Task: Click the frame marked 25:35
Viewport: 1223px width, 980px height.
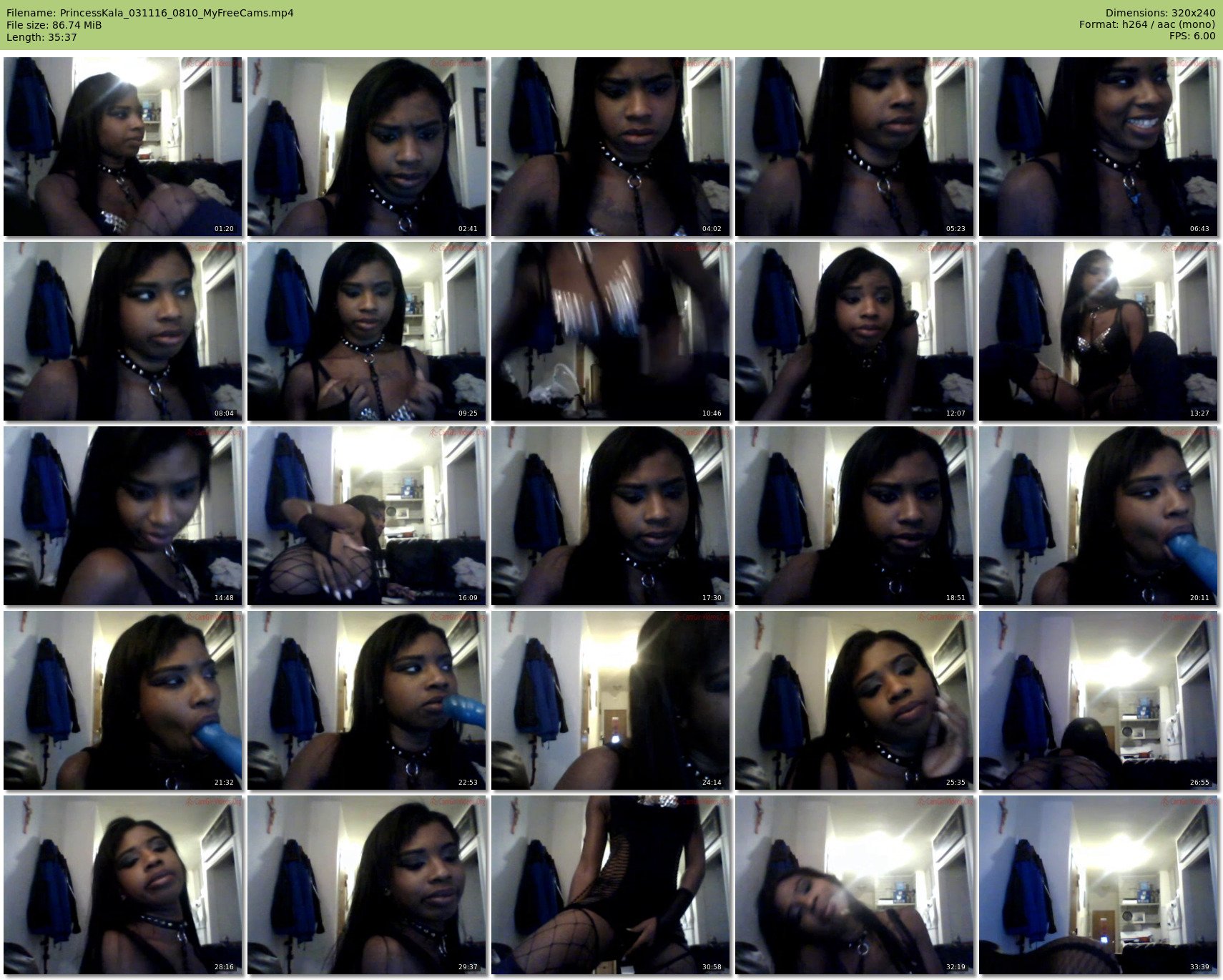Action: (x=855, y=700)
